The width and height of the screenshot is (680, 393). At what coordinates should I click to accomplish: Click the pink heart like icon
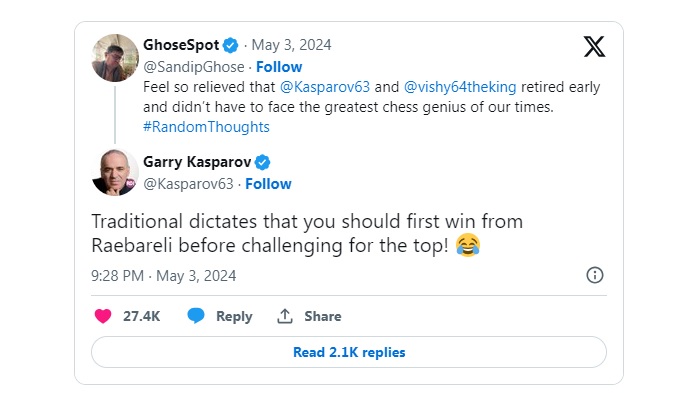[x=103, y=316]
